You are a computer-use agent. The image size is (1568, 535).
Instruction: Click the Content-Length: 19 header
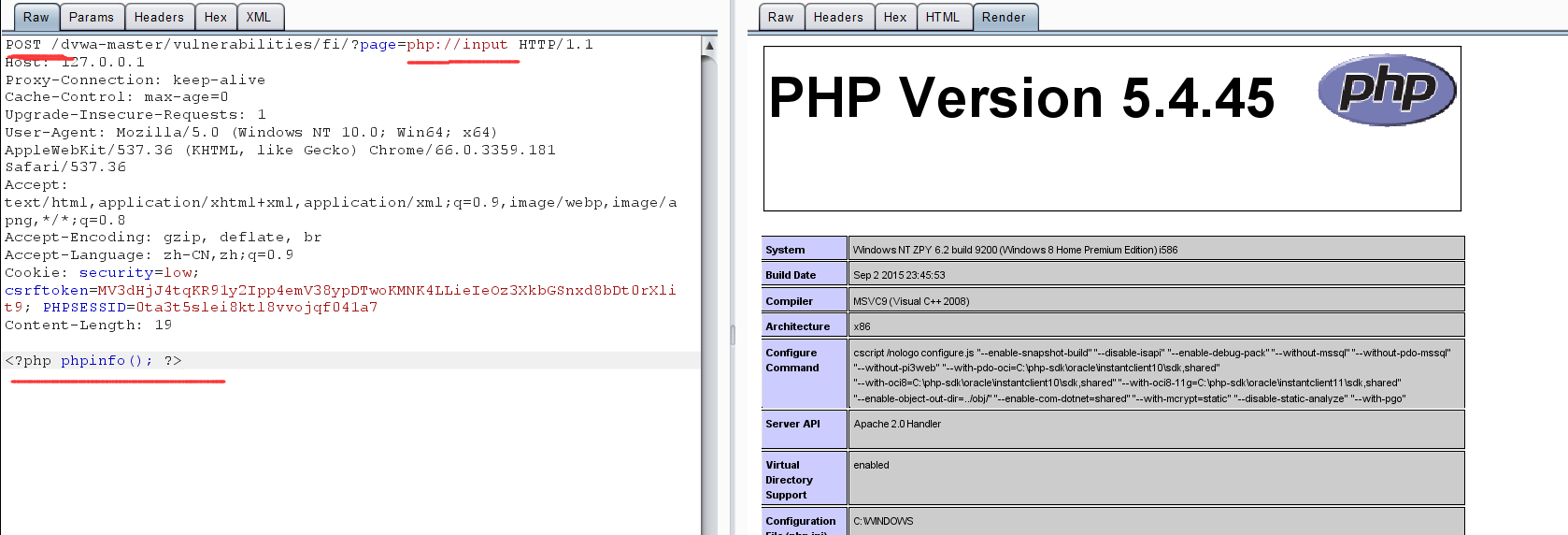point(88,325)
